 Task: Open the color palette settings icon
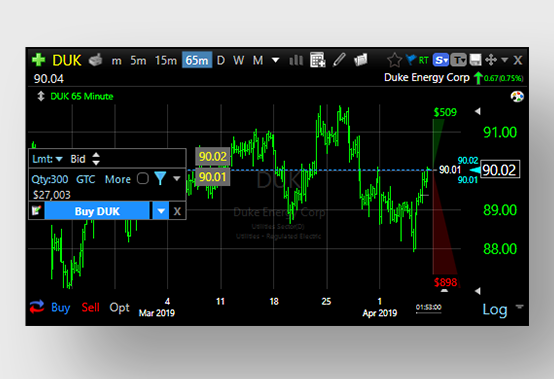[517, 96]
